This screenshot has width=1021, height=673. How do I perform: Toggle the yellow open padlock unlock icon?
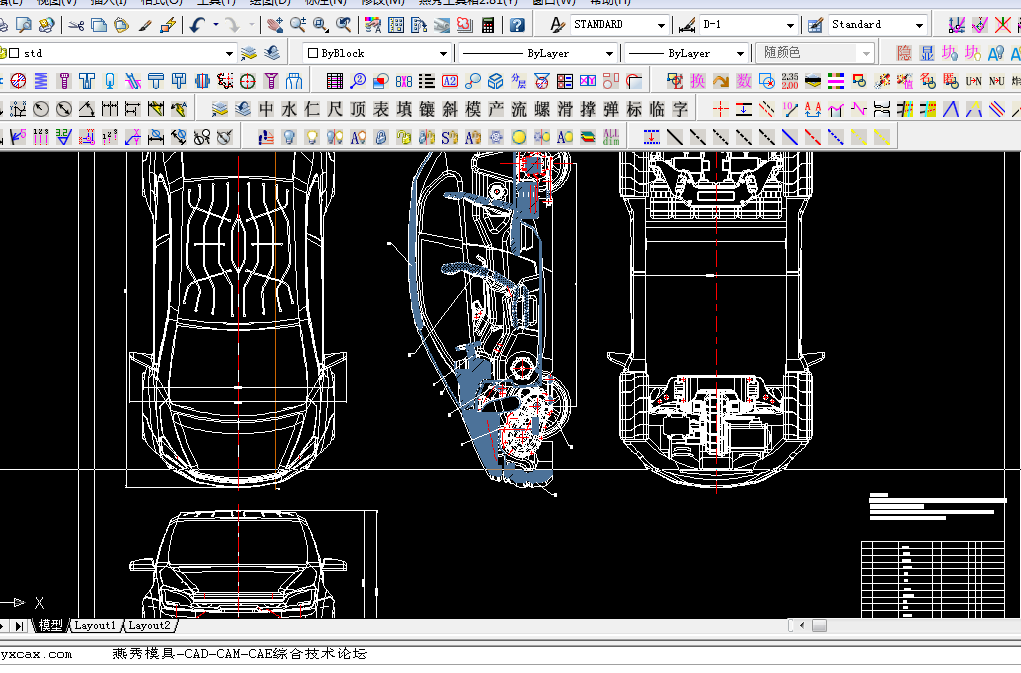pos(404,137)
